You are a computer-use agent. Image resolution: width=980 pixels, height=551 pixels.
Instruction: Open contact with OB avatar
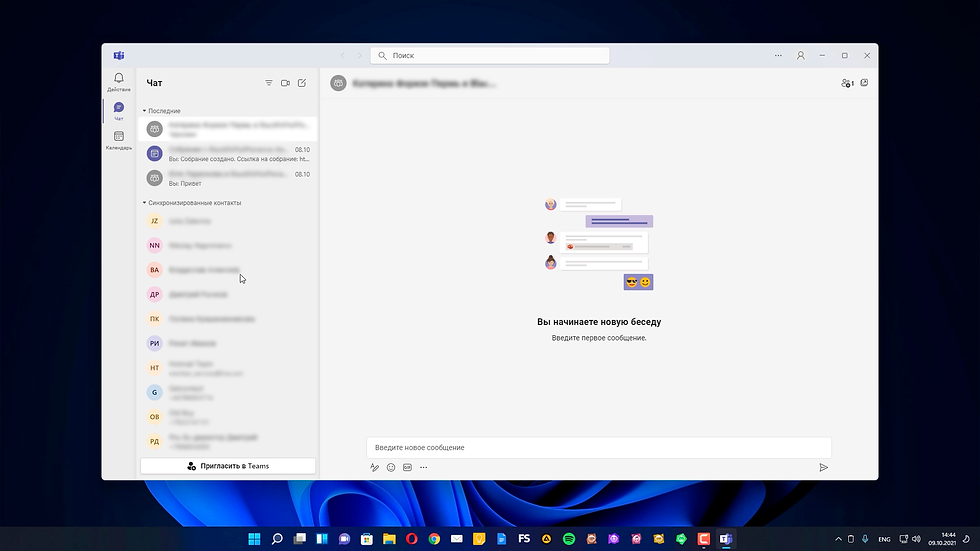tap(154, 417)
